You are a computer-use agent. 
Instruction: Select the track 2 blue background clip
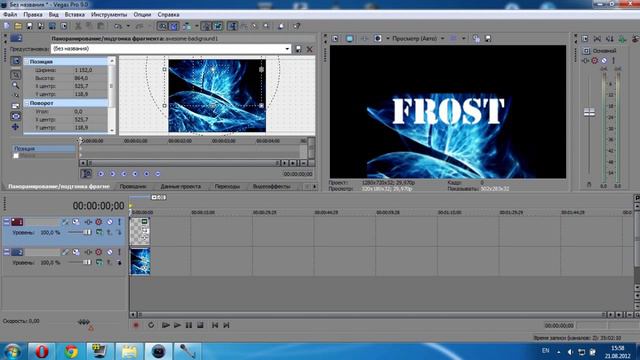click(x=140, y=262)
